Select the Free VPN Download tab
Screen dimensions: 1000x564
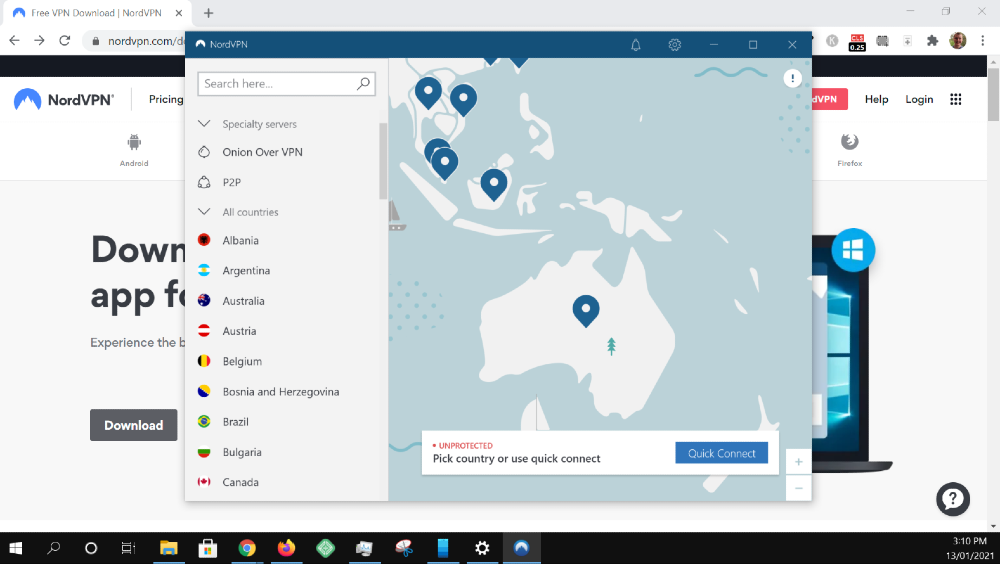[96, 13]
